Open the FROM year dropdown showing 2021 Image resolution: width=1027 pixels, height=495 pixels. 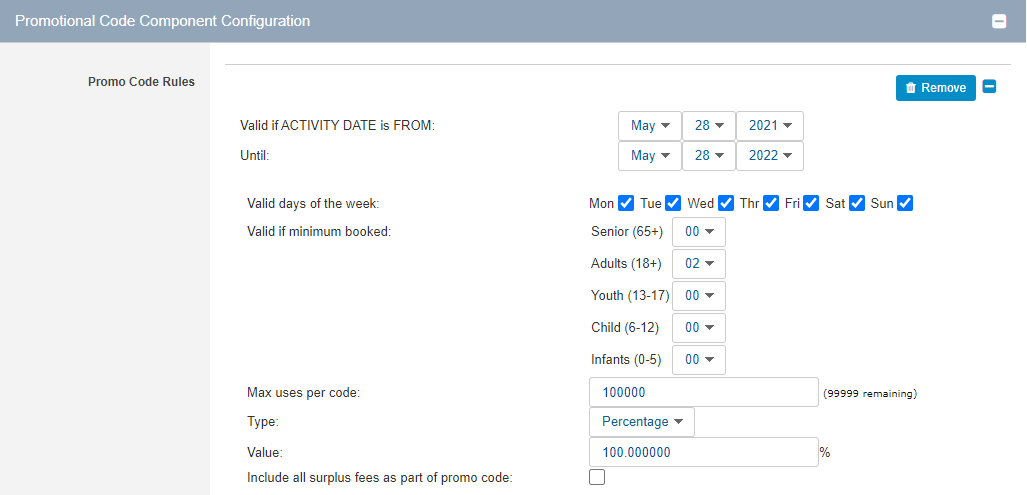(770, 126)
